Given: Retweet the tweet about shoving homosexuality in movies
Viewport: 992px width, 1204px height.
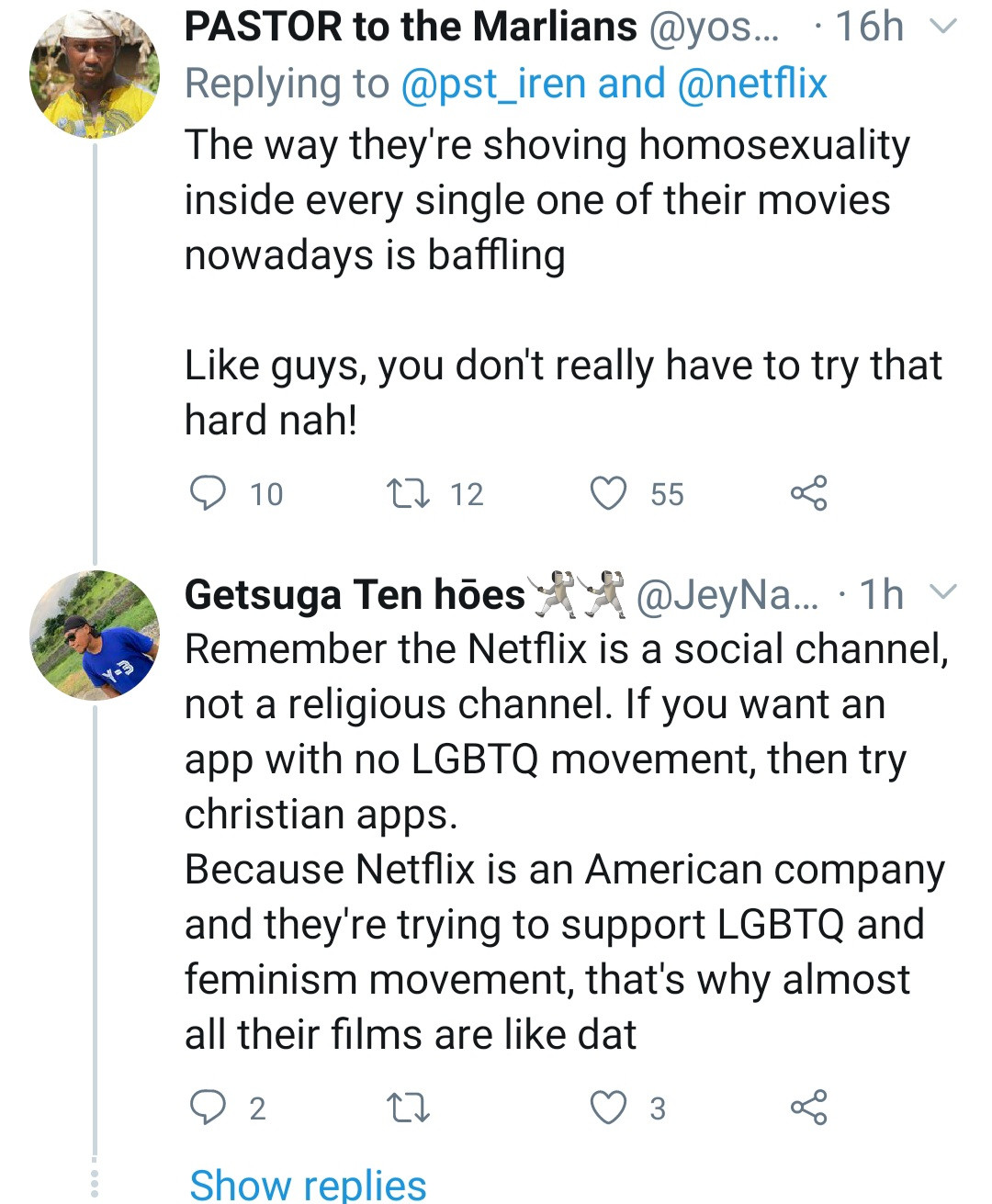Looking at the screenshot, I should [408, 493].
